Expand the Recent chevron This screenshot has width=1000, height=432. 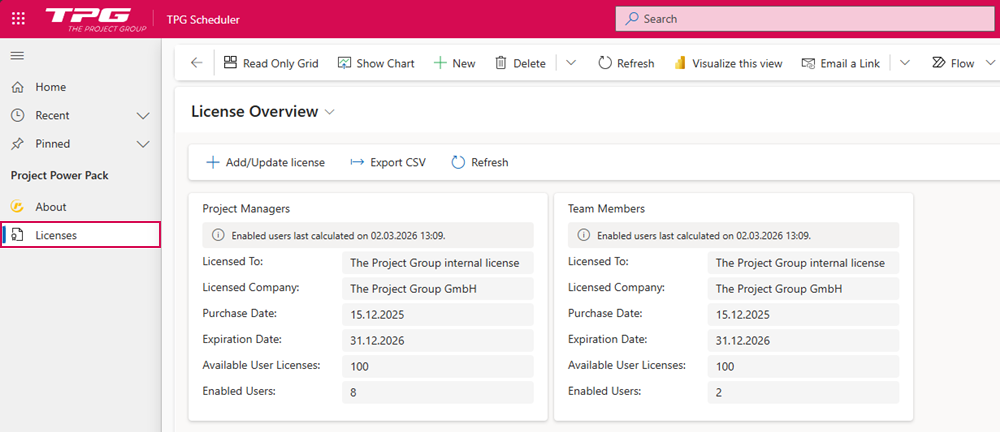[143, 116]
